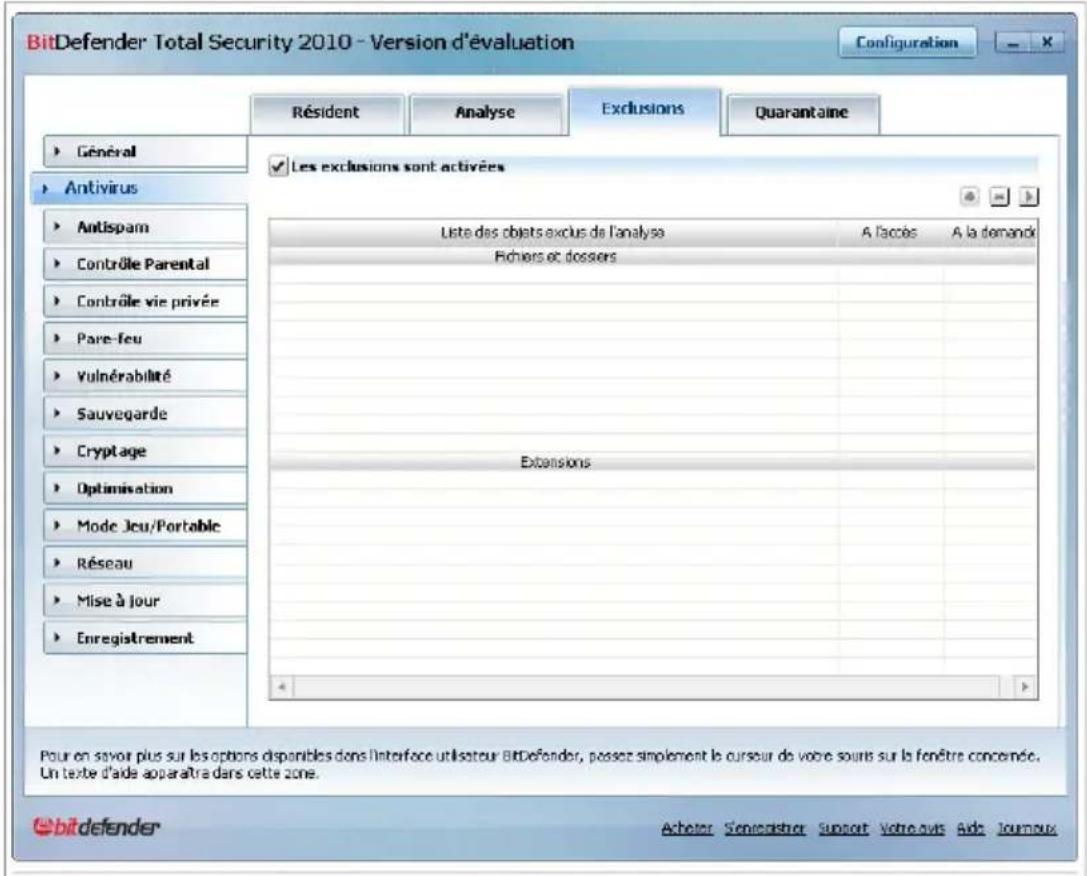
Task: Open the Pare-feu section
Action: tap(146, 339)
